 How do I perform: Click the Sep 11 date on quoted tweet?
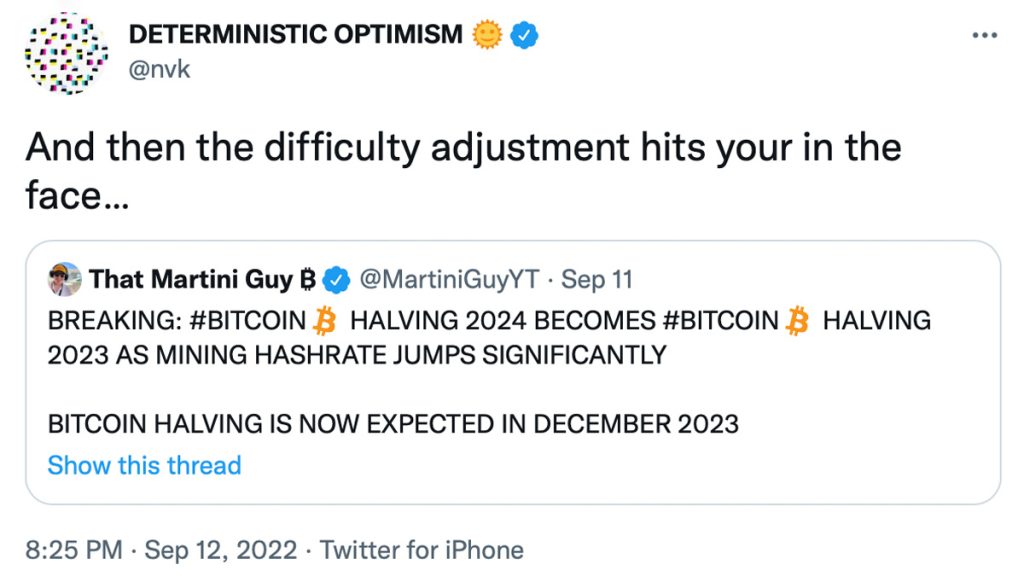click(597, 280)
